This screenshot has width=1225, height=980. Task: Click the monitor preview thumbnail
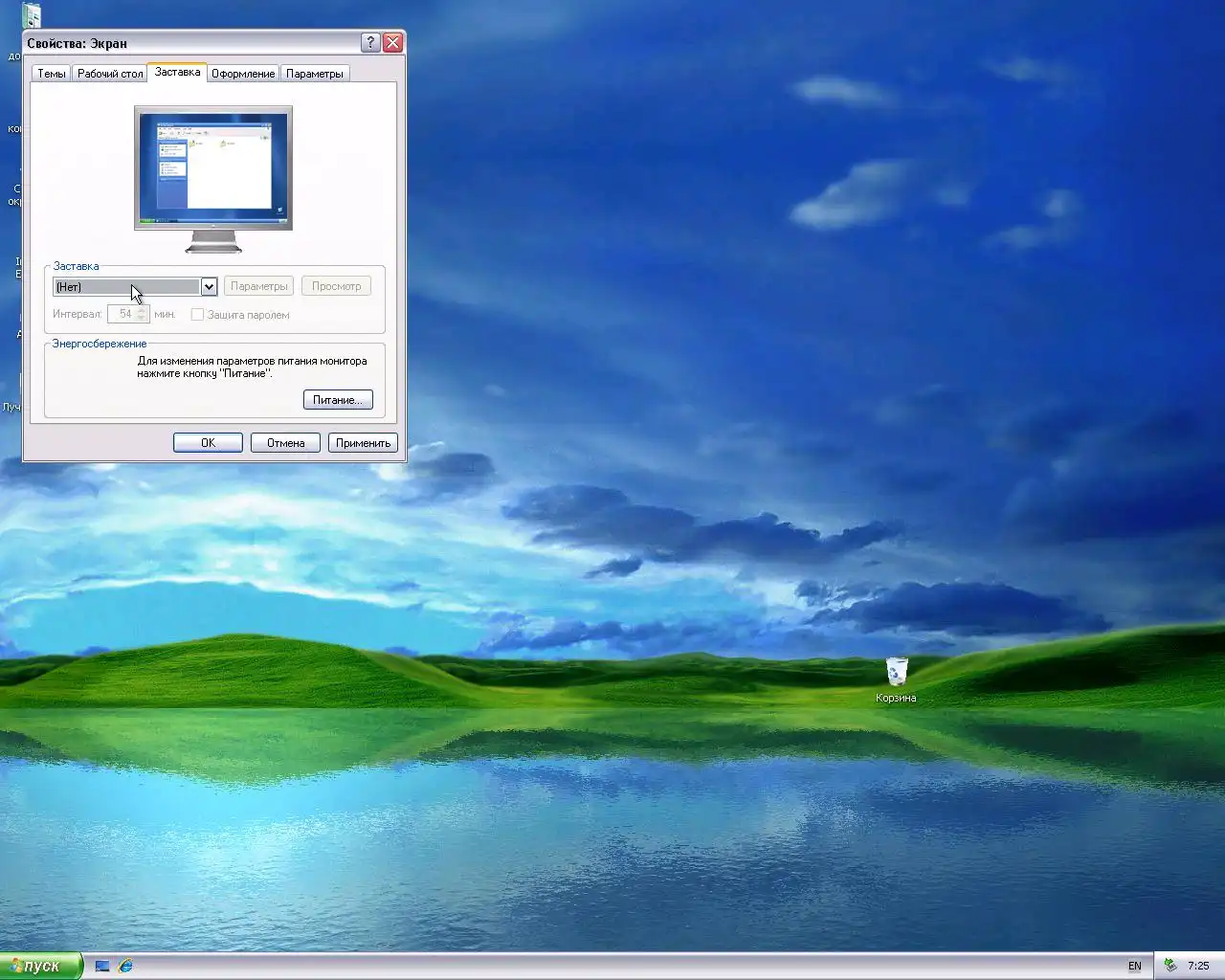pyautogui.click(x=213, y=179)
